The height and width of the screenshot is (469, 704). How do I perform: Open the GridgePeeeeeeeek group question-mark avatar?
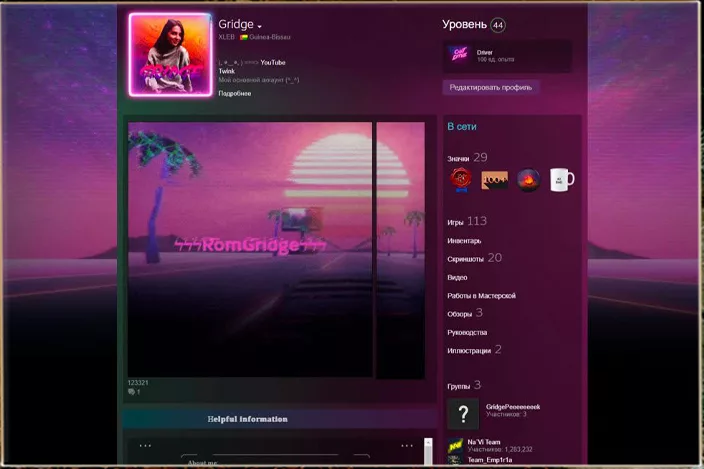point(462,413)
